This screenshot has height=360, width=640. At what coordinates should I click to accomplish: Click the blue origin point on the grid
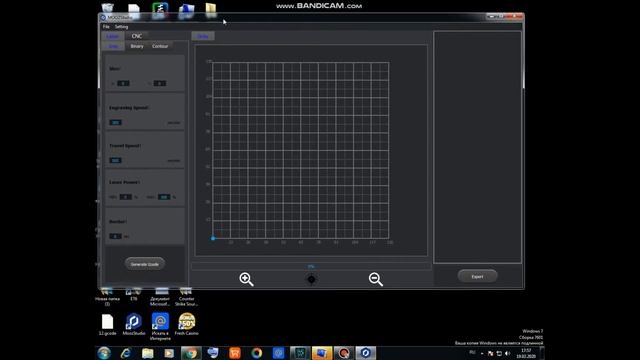(x=213, y=238)
